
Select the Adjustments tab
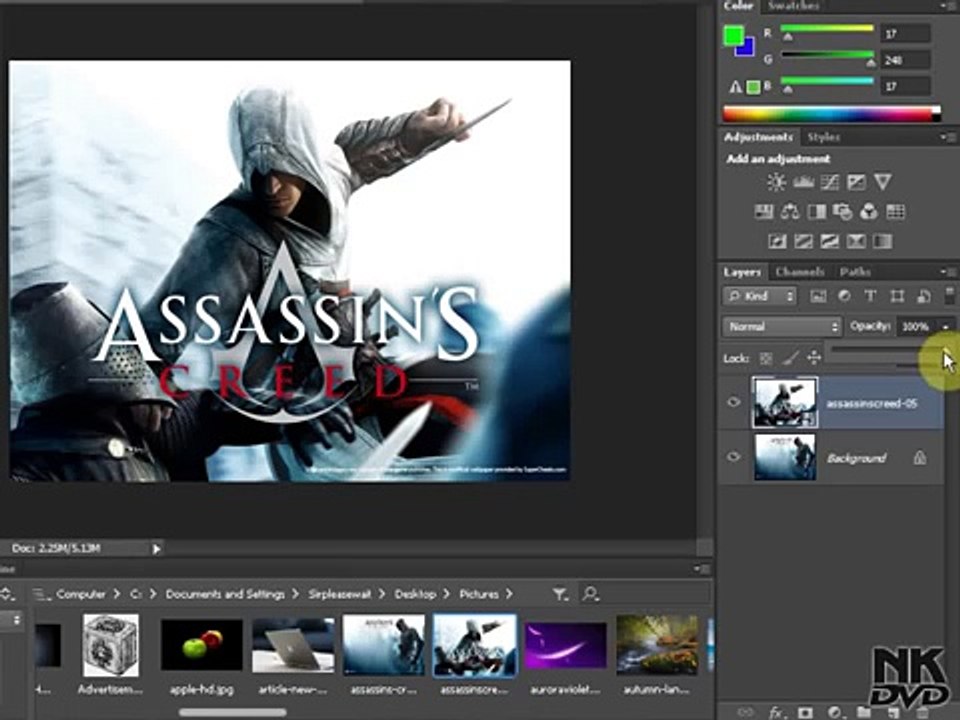[x=758, y=137]
